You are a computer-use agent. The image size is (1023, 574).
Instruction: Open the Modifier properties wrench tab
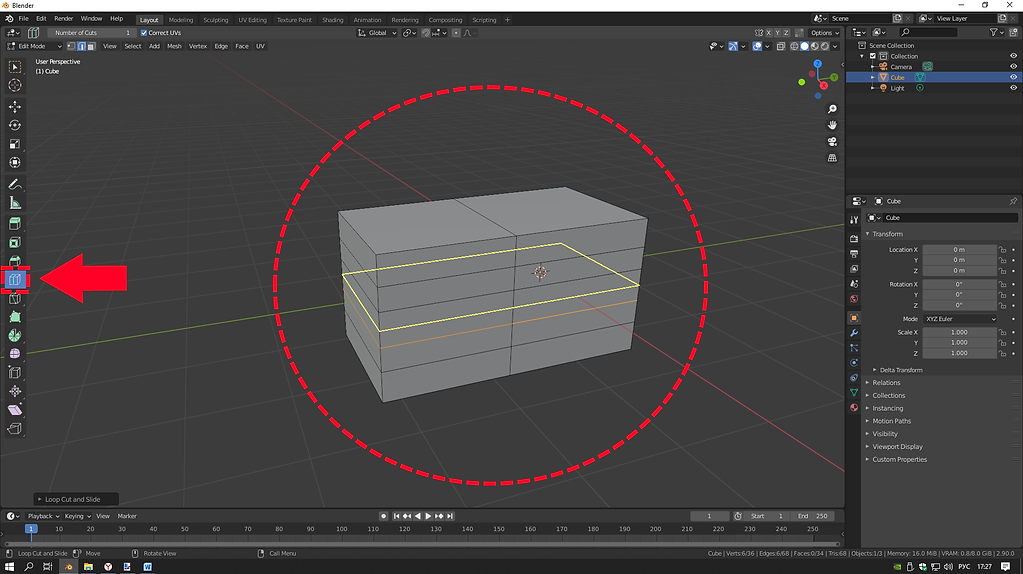click(x=853, y=333)
